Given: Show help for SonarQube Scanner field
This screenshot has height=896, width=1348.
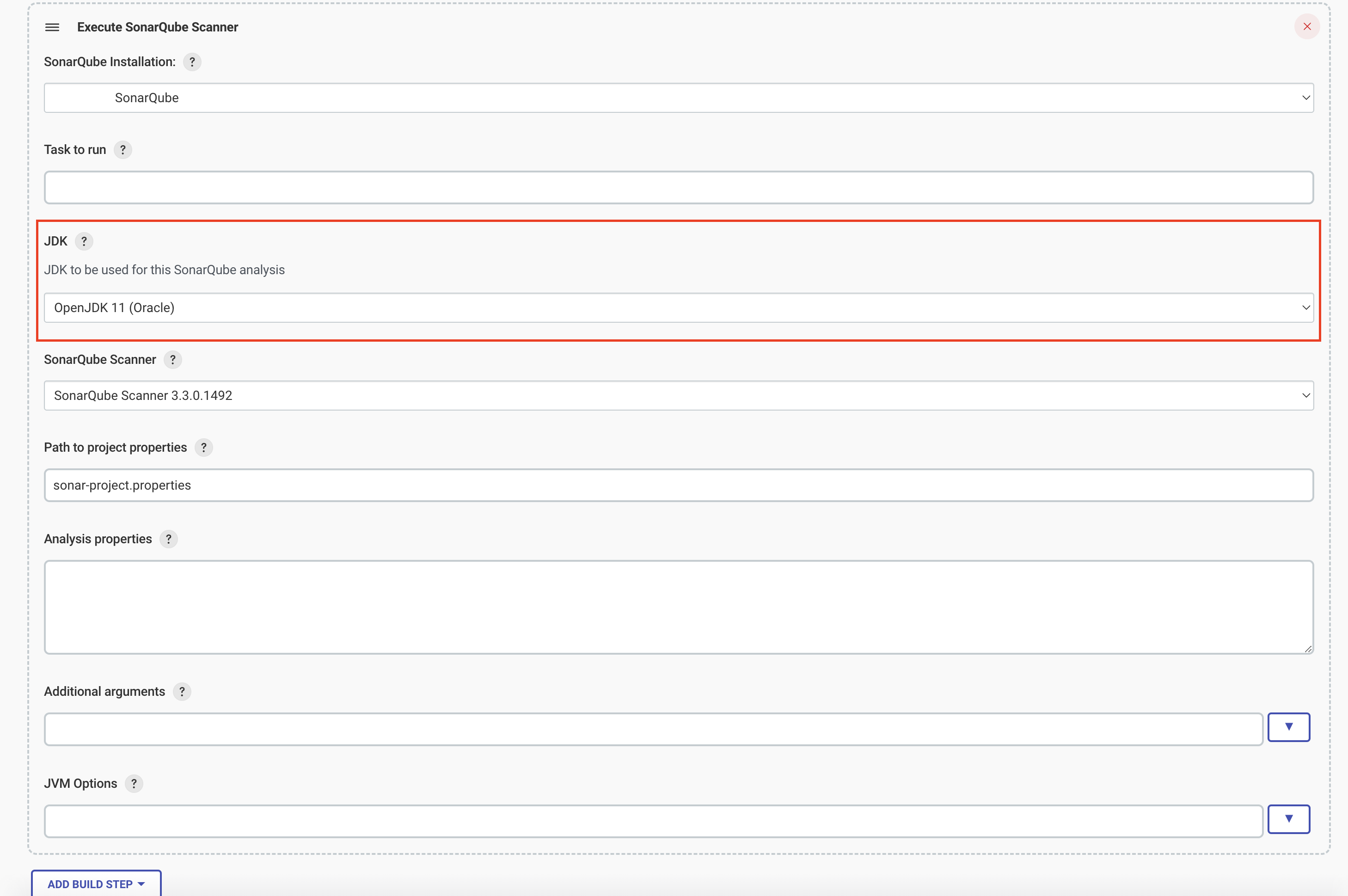Looking at the screenshot, I should [172, 359].
